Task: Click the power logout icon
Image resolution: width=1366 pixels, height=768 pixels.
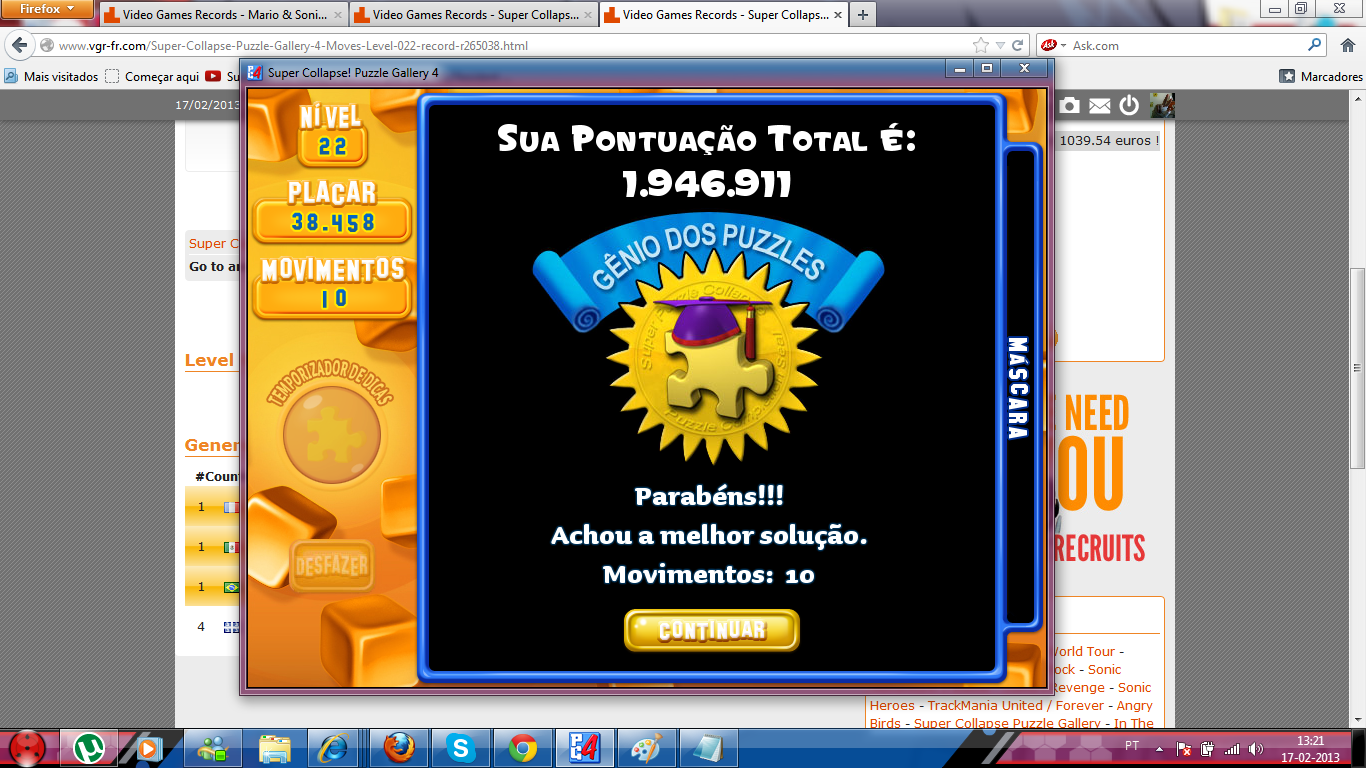Action: pyautogui.click(x=1129, y=106)
